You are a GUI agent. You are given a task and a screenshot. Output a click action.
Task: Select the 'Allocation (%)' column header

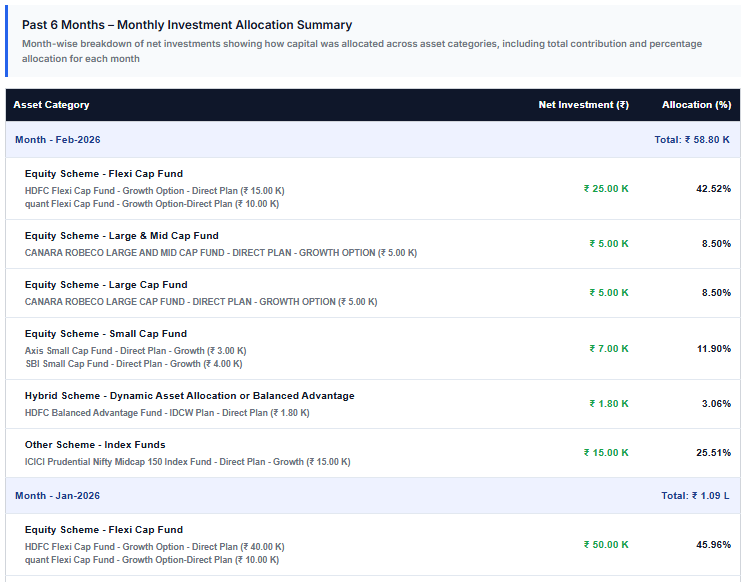(x=696, y=105)
